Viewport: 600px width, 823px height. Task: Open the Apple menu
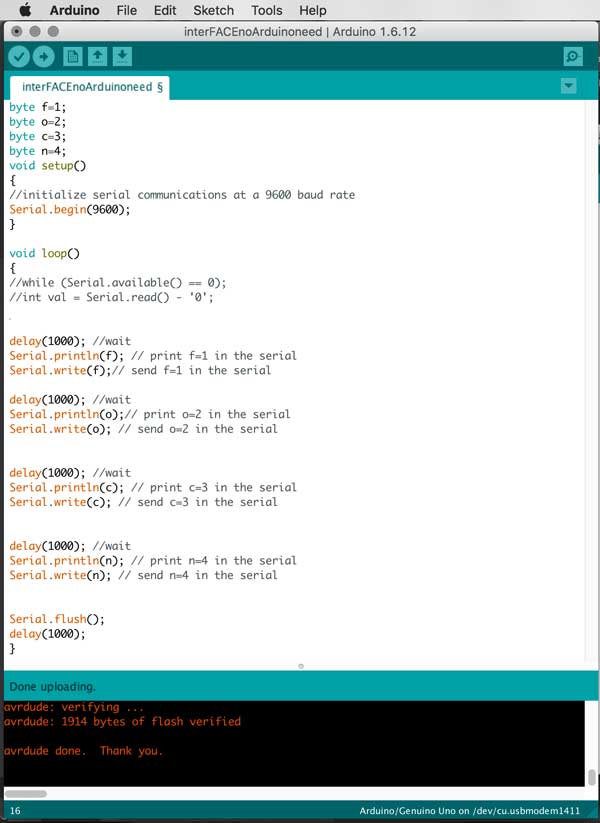[25, 10]
